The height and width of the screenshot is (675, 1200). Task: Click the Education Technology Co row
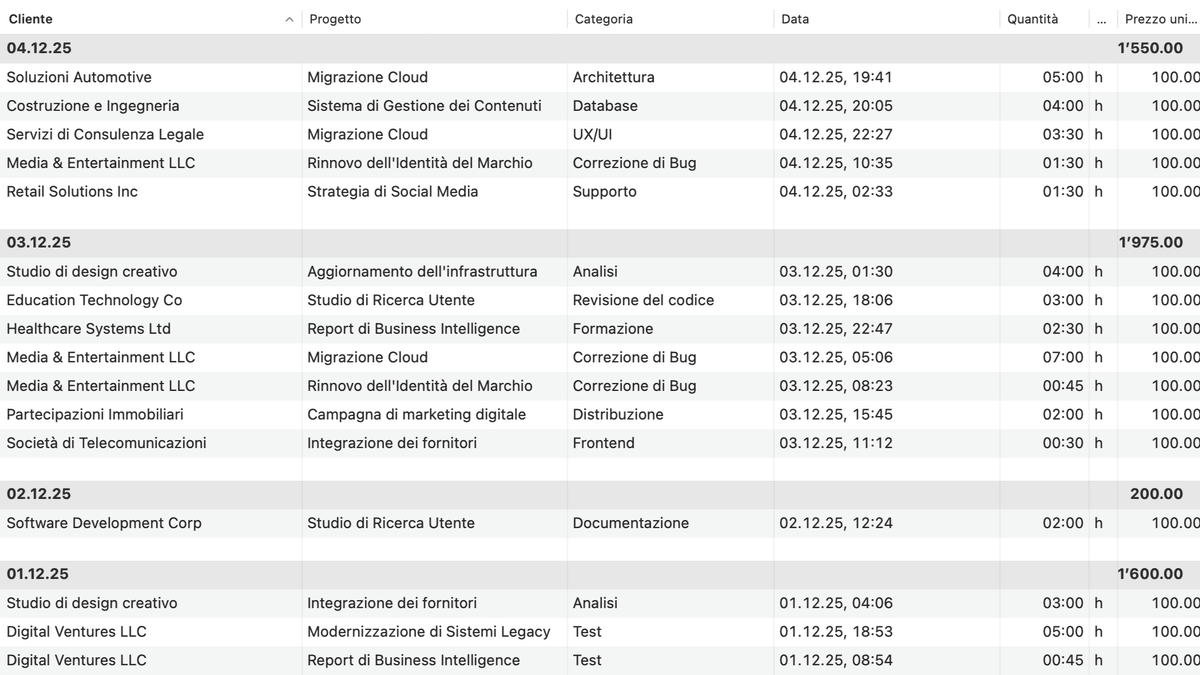[95, 300]
